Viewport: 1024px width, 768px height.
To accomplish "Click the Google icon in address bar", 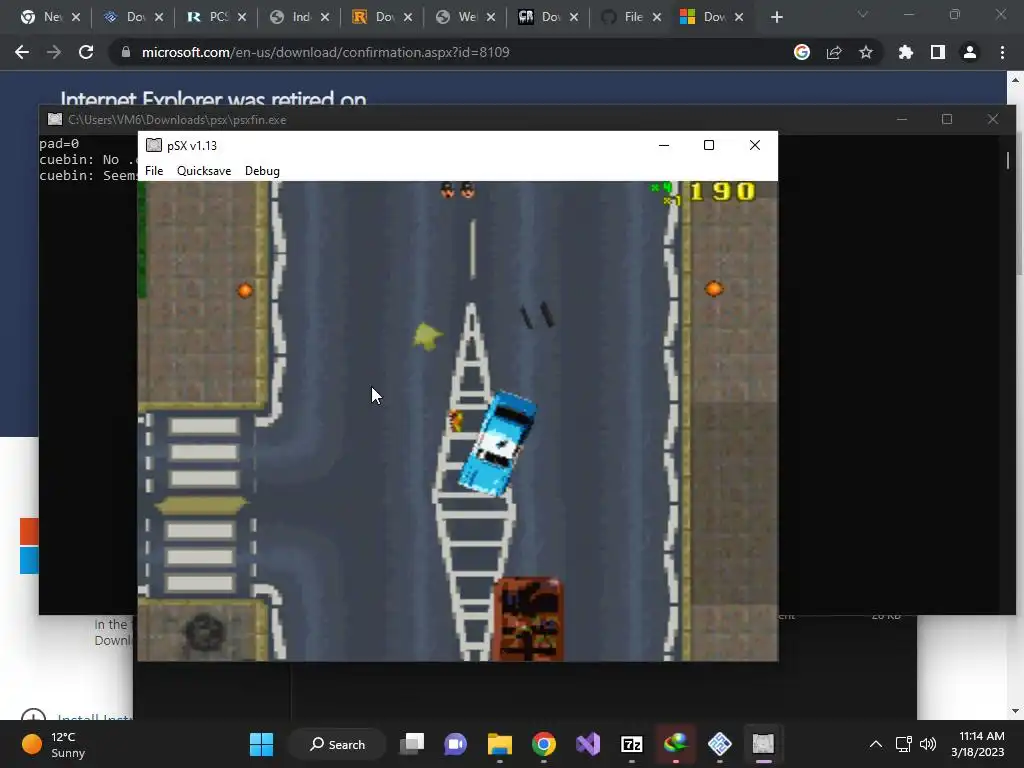I will 802,52.
